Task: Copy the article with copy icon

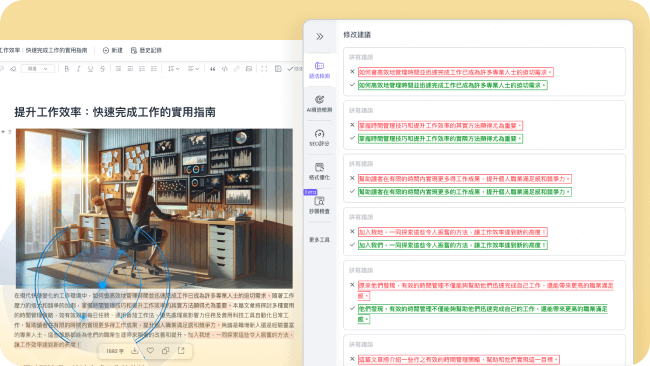Action: click(165, 351)
